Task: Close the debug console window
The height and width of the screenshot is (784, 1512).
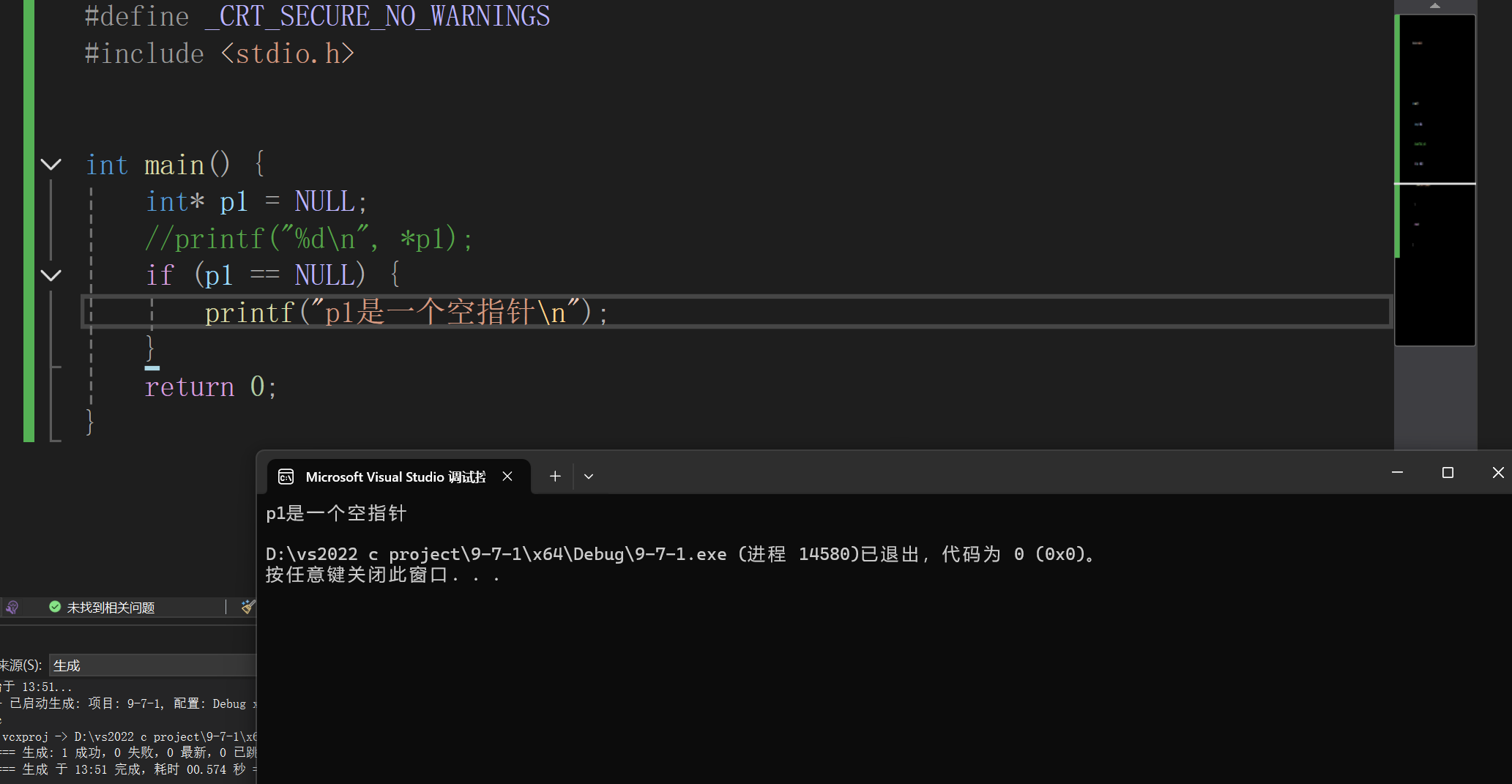Action: pos(1498,473)
